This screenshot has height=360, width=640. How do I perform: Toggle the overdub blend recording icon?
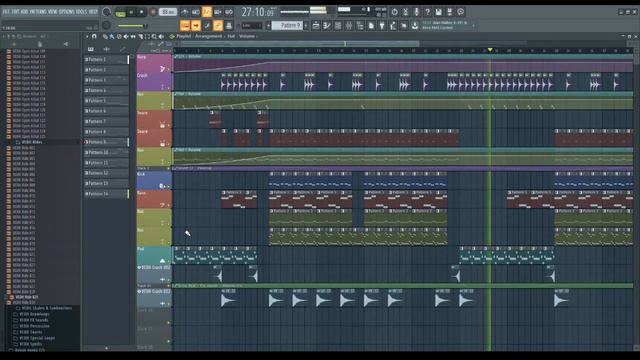coord(218,12)
